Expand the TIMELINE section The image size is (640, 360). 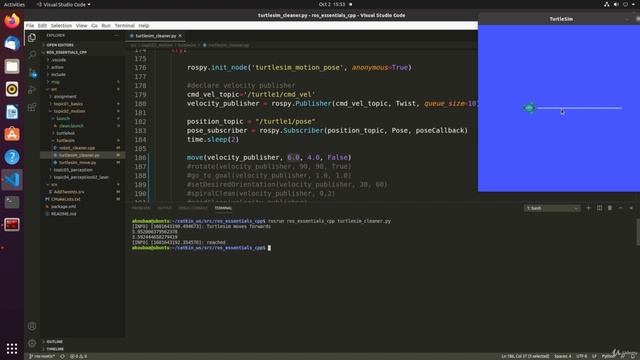pyautogui.click(x=55, y=349)
